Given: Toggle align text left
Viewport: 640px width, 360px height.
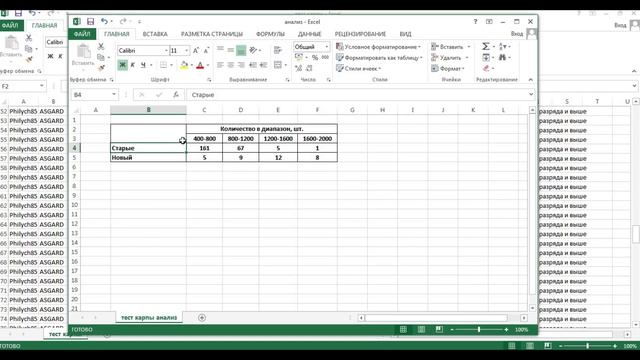Looking at the screenshot, I should click(x=220, y=65).
